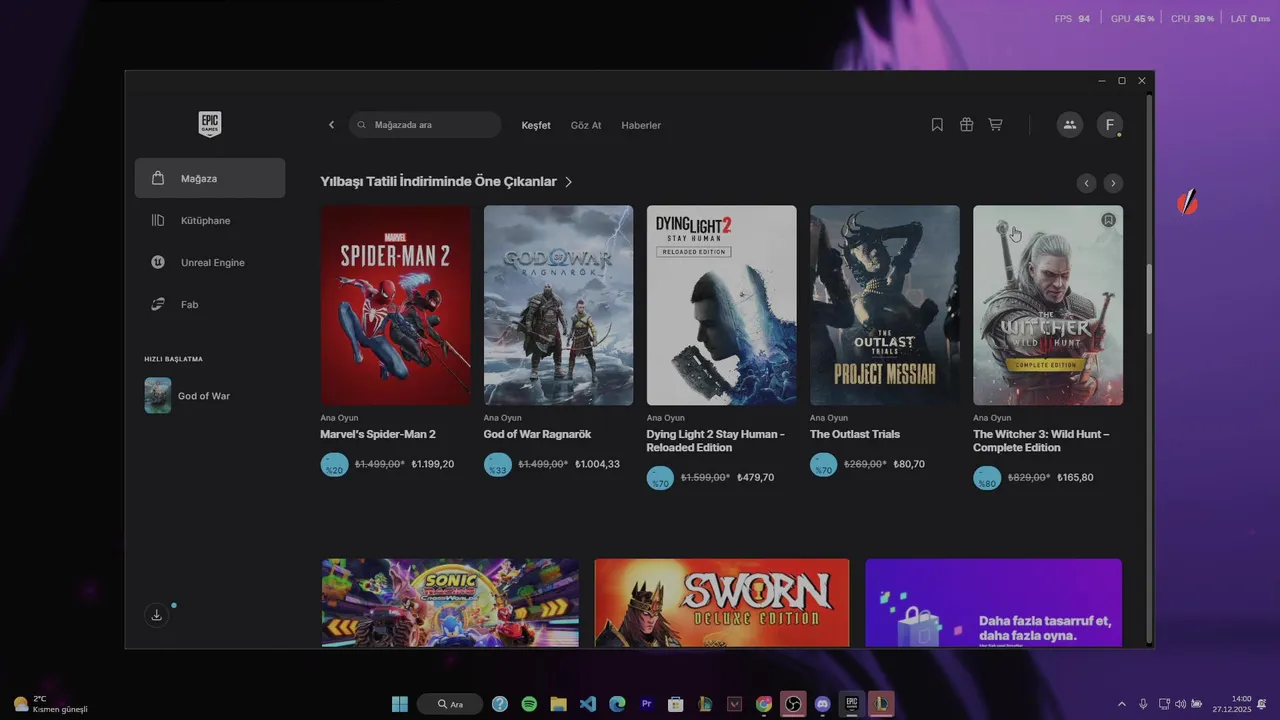The height and width of the screenshot is (720, 1280).
Task: Open Marvel's Spider-Man 2 cover image
Action: 395,305
